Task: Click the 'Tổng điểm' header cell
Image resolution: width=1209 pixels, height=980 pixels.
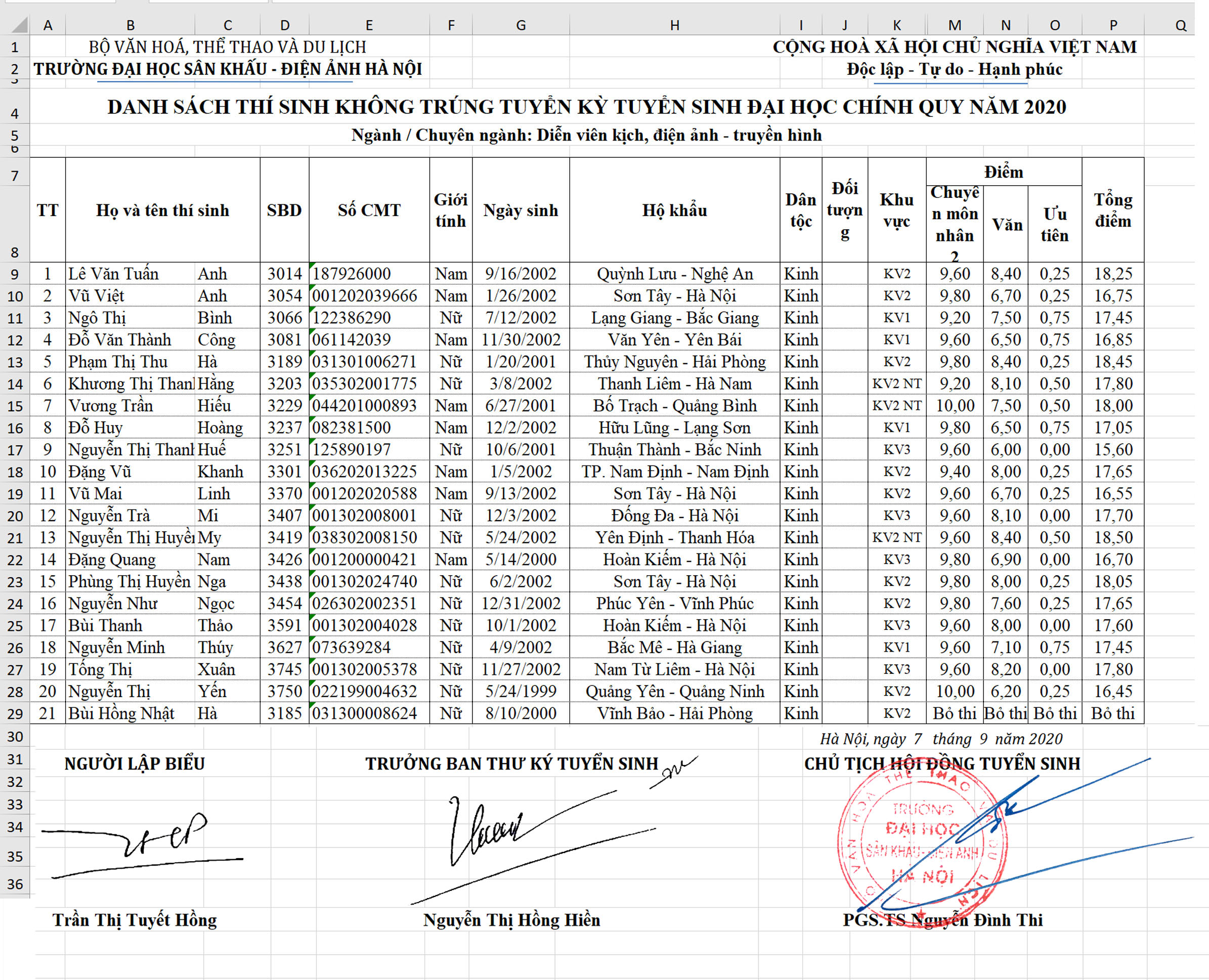Action: click(x=1113, y=210)
